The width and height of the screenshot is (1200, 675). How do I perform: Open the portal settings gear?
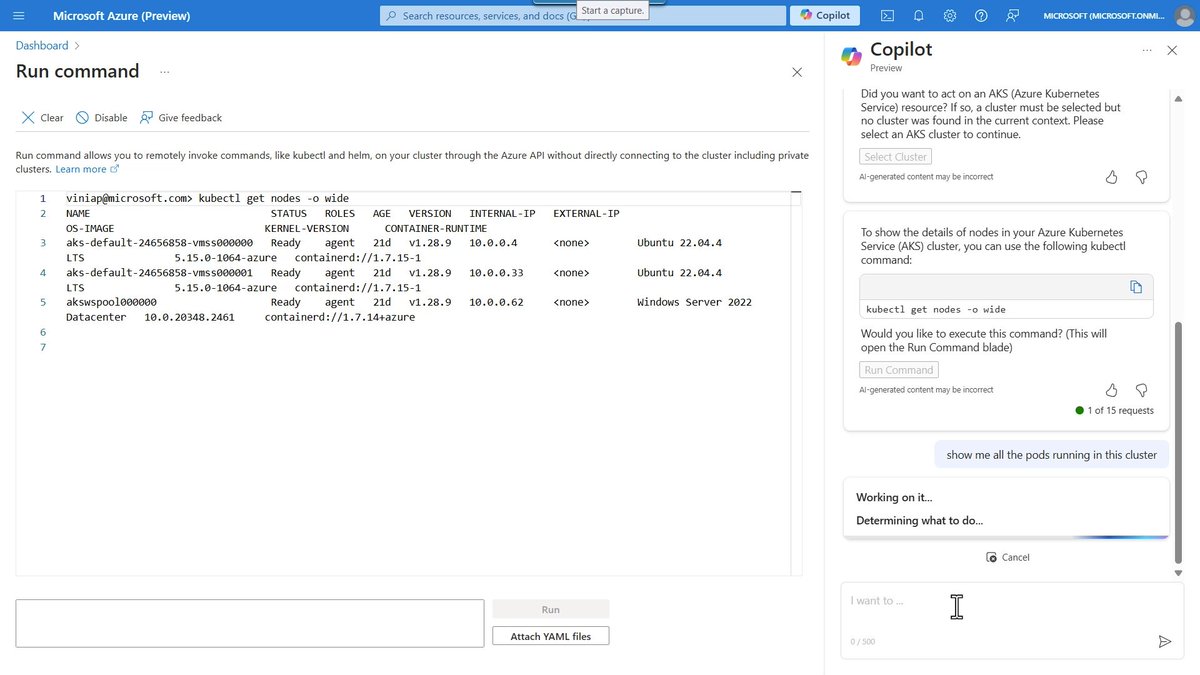click(949, 15)
